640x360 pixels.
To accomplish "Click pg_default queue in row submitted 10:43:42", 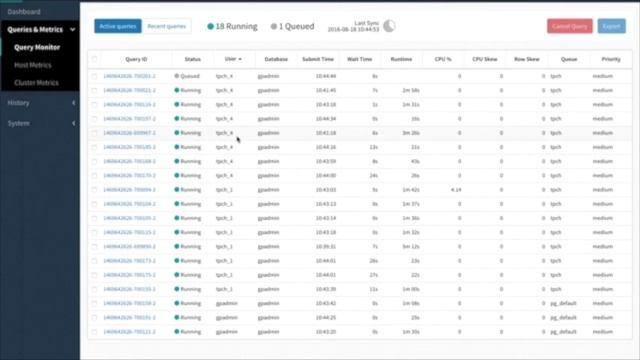I will point(563,303).
